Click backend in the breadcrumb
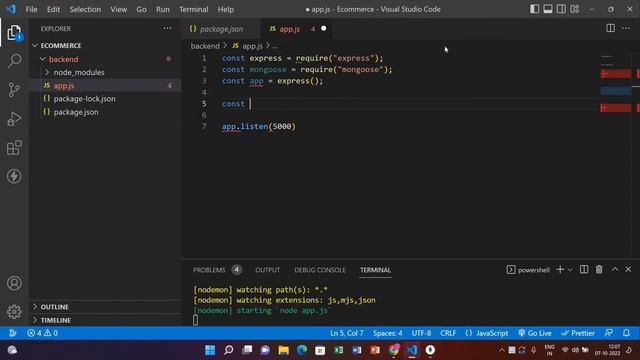 pyautogui.click(x=205, y=46)
